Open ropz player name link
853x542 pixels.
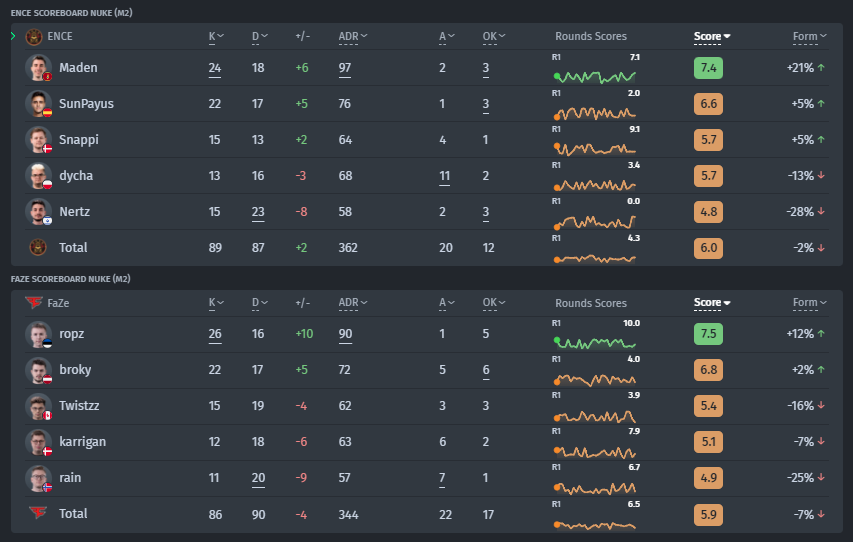coord(72,334)
